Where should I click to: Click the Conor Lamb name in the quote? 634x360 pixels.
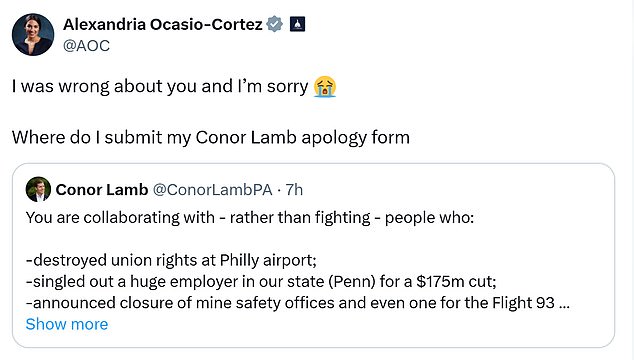coord(102,190)
